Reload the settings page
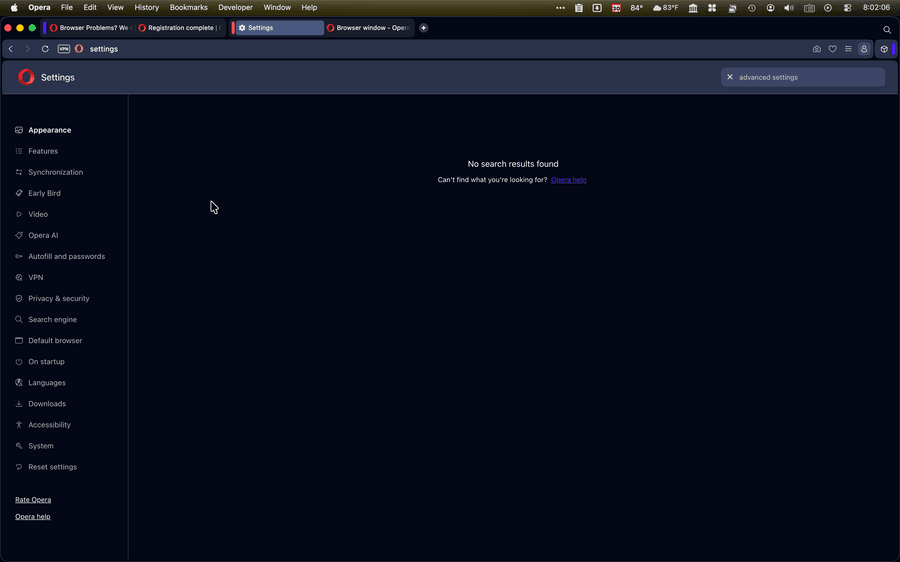The width and height of the screenshot is (900, 562). point(45,49)
